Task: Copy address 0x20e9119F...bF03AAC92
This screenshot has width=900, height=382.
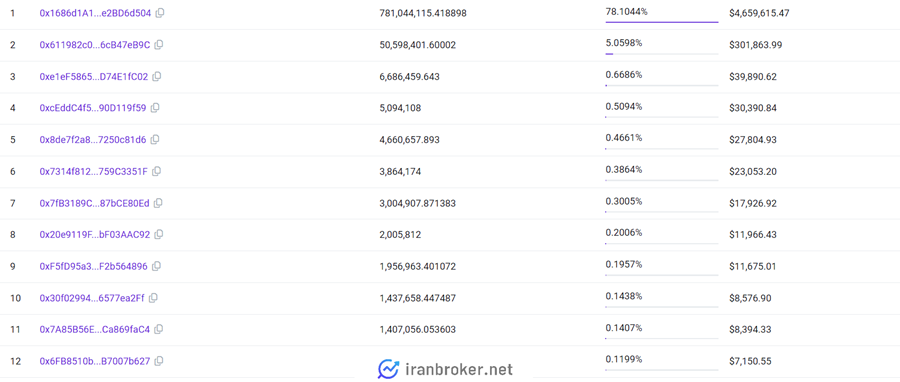Action: 159,235
